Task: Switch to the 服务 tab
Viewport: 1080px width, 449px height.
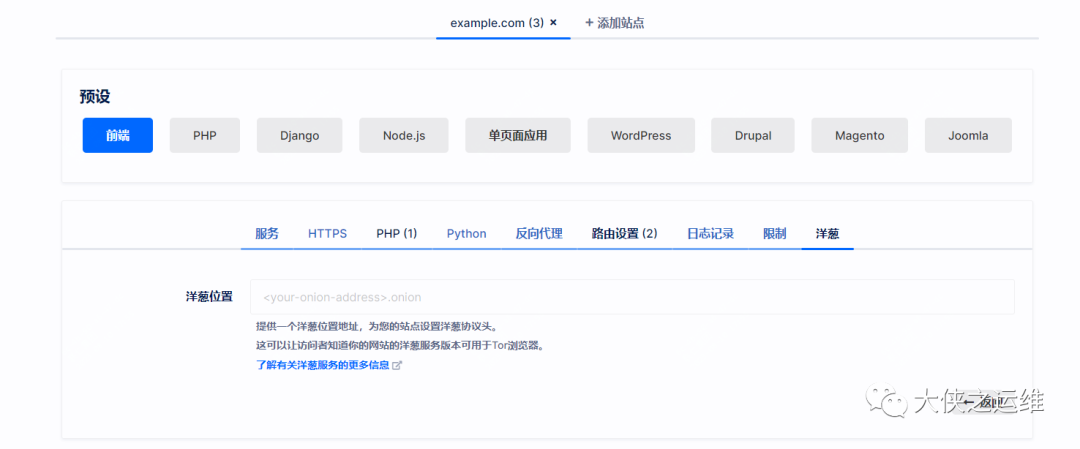Action: [x=267, y=233]
